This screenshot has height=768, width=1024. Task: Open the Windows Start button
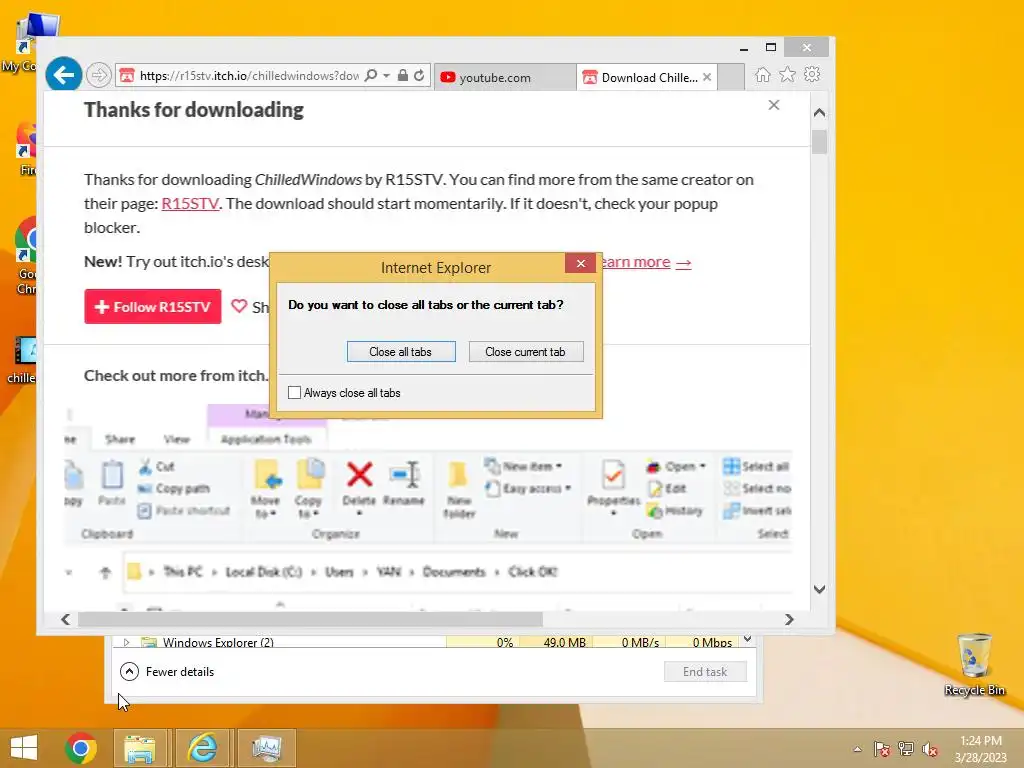[x=24, y=748]
